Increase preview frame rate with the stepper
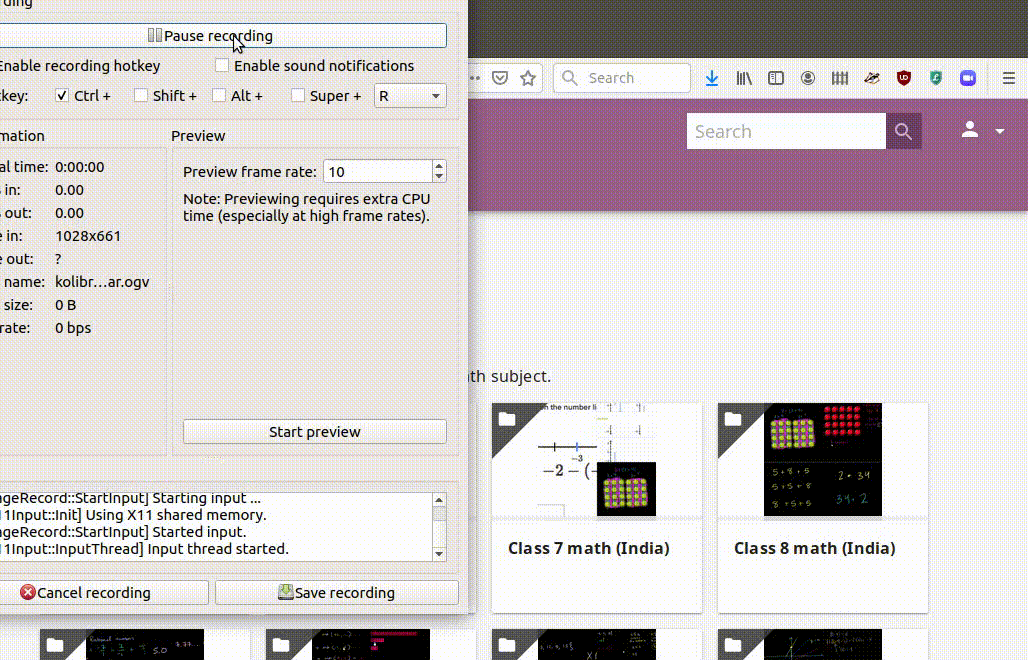 point(439,166)
